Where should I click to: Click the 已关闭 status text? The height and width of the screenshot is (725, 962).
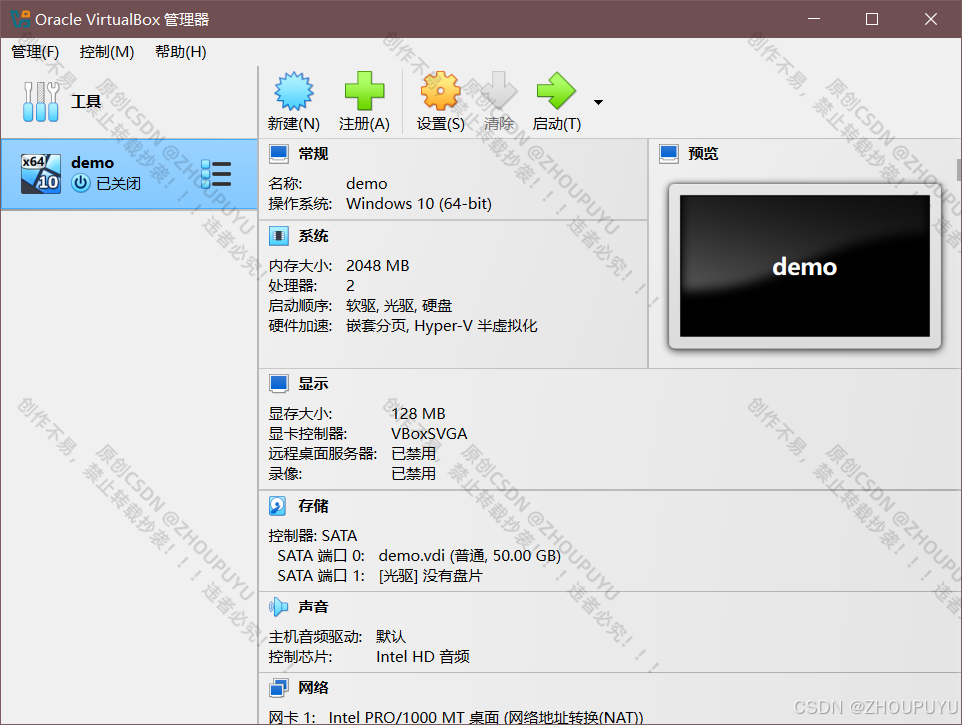(x=118, y=183)
